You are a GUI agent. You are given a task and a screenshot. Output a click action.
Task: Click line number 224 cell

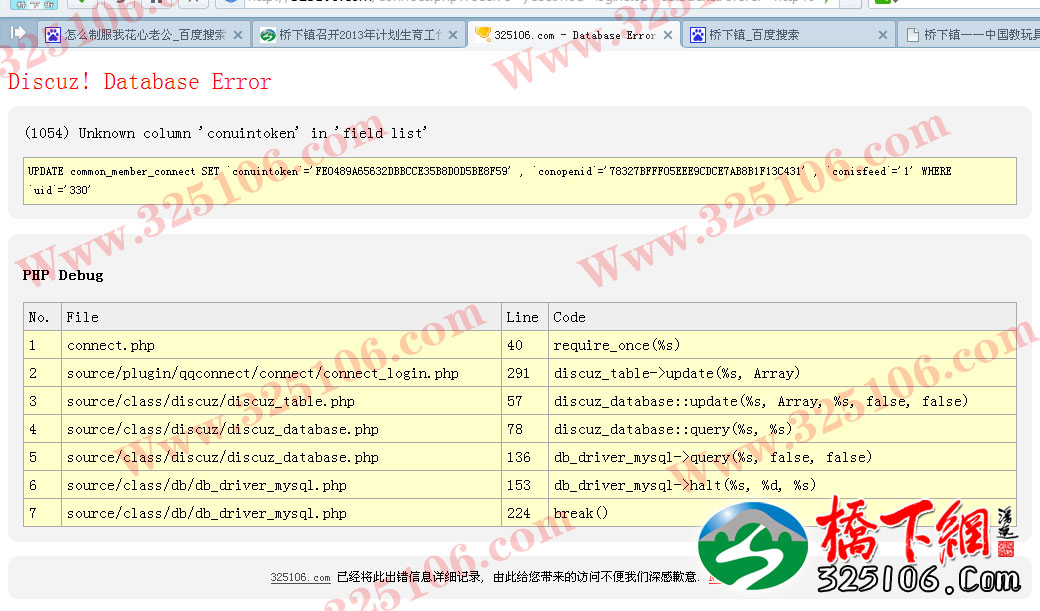click(x=525, y=513)
